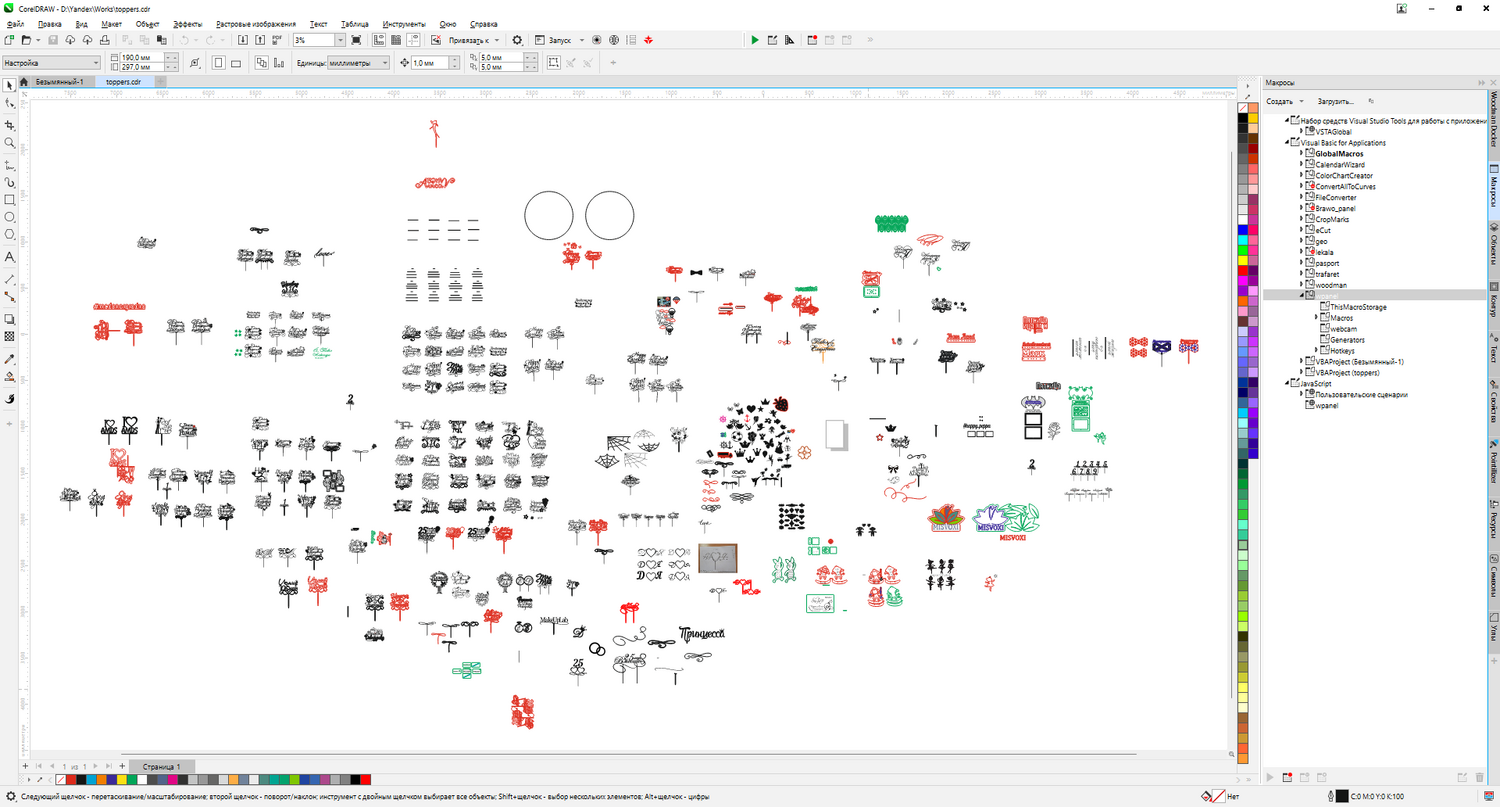The width and height of the screenshot is (1500, 807).
Task: Open the Bitmaps menu
Action: (256, 23)
